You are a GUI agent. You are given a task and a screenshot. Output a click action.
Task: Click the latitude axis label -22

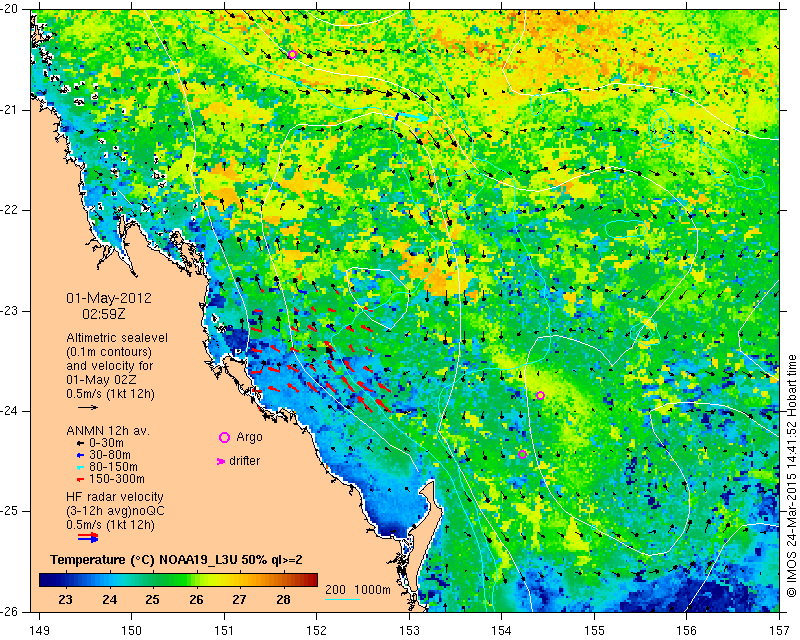10,210
